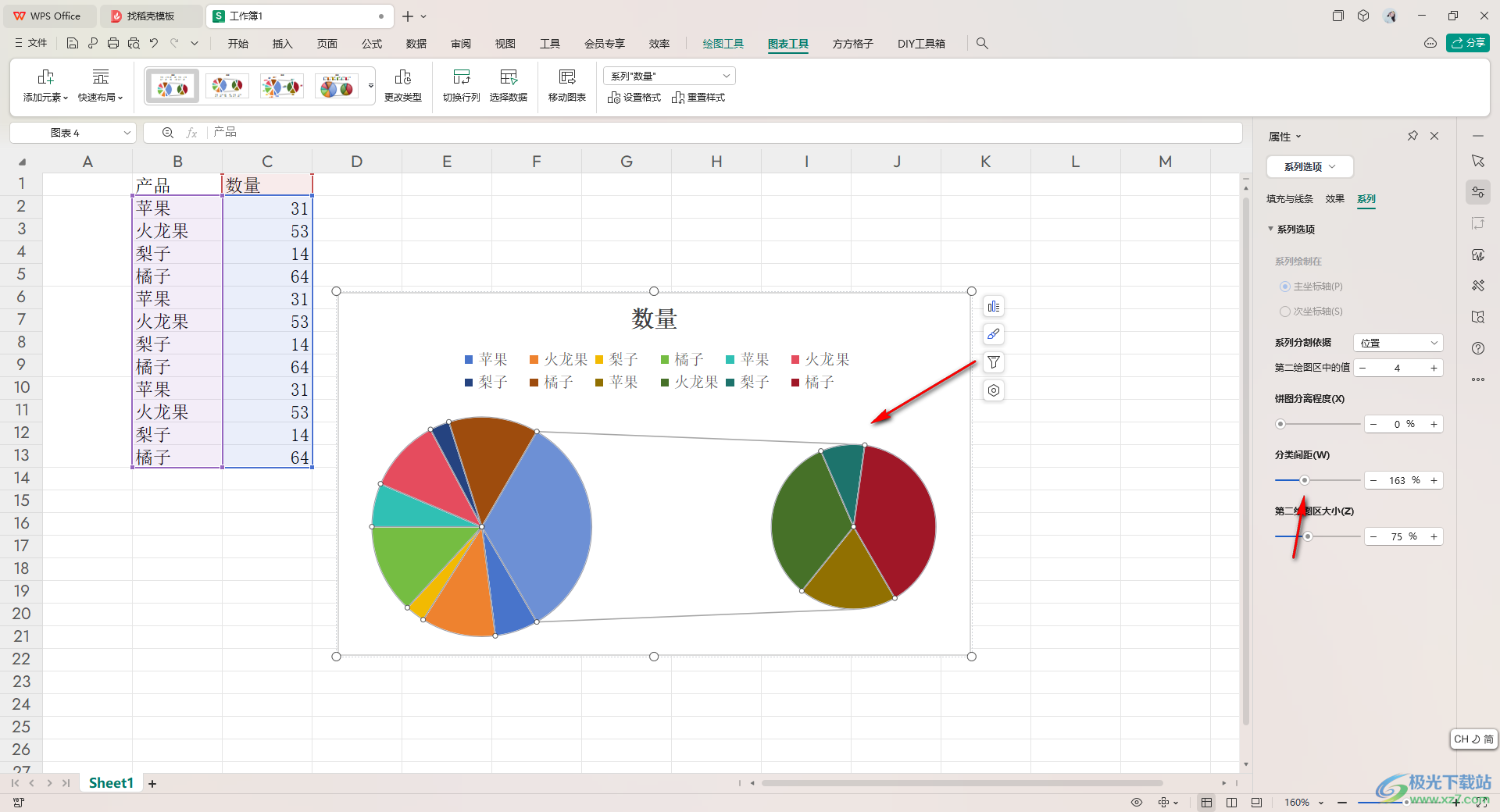Viewport: 1500px width, 812px height.
Task: Select the Sheet1 tab
Action: coord(111,783)
